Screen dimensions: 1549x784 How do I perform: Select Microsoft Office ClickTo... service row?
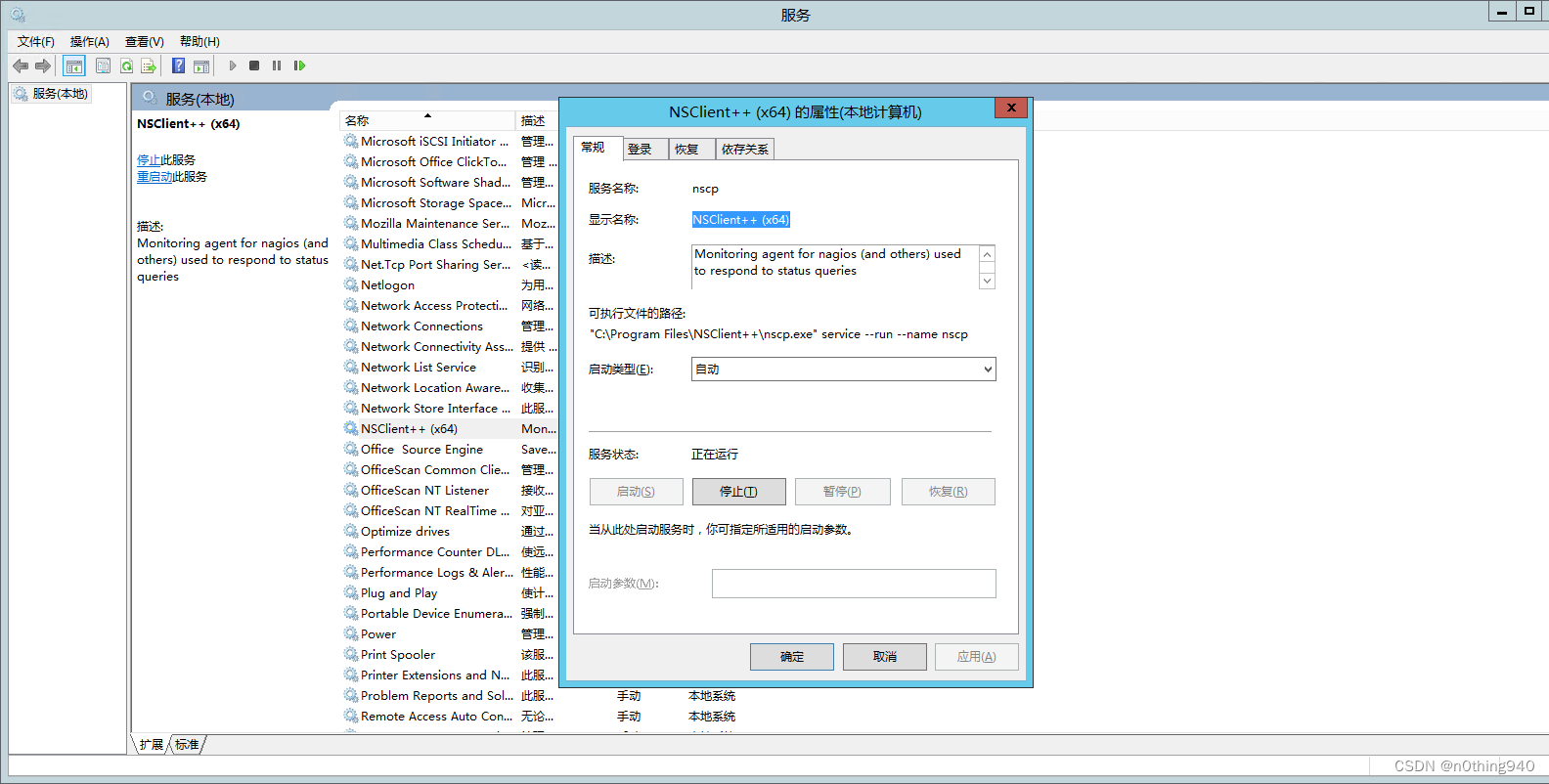click(x=449, y=161)
